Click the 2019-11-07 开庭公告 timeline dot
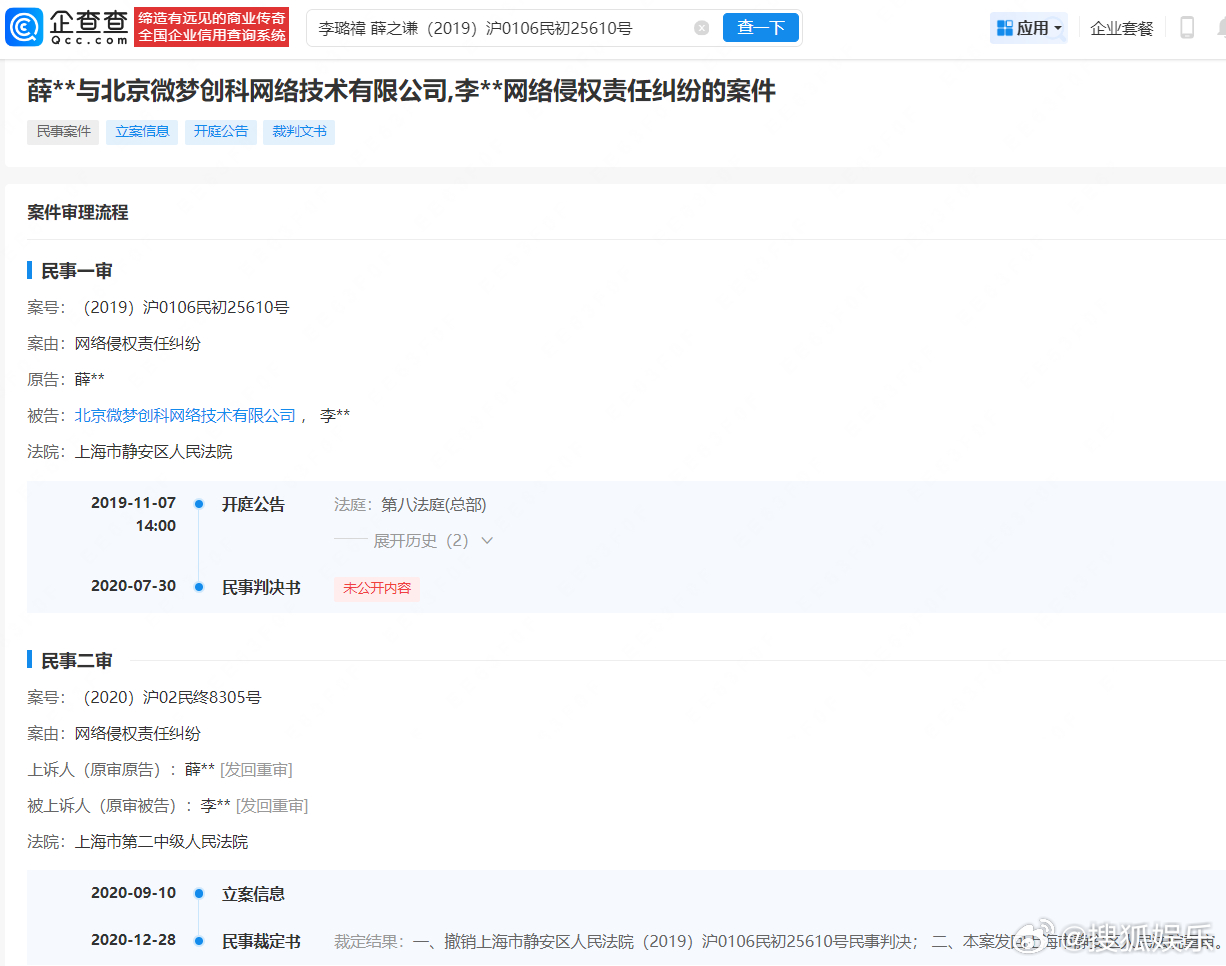The image size is (1226, 966). click(199, 504)
